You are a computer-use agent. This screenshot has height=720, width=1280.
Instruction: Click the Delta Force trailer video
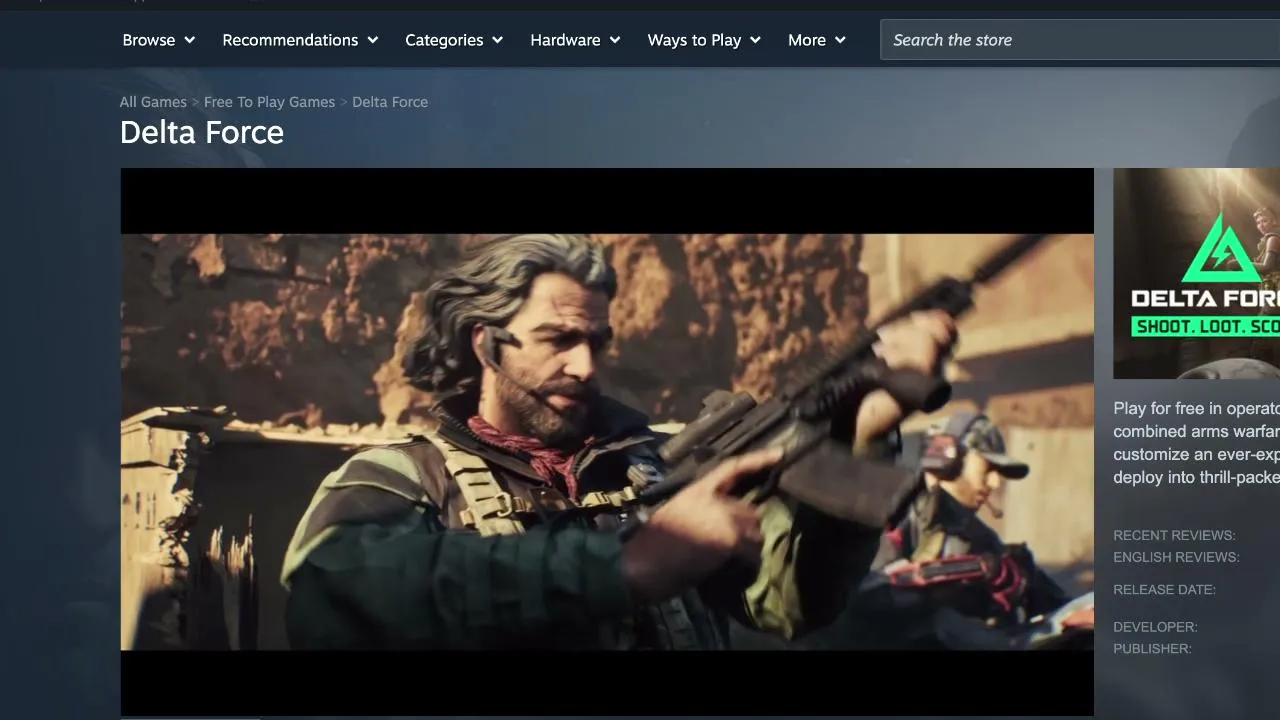pos(607,442)
